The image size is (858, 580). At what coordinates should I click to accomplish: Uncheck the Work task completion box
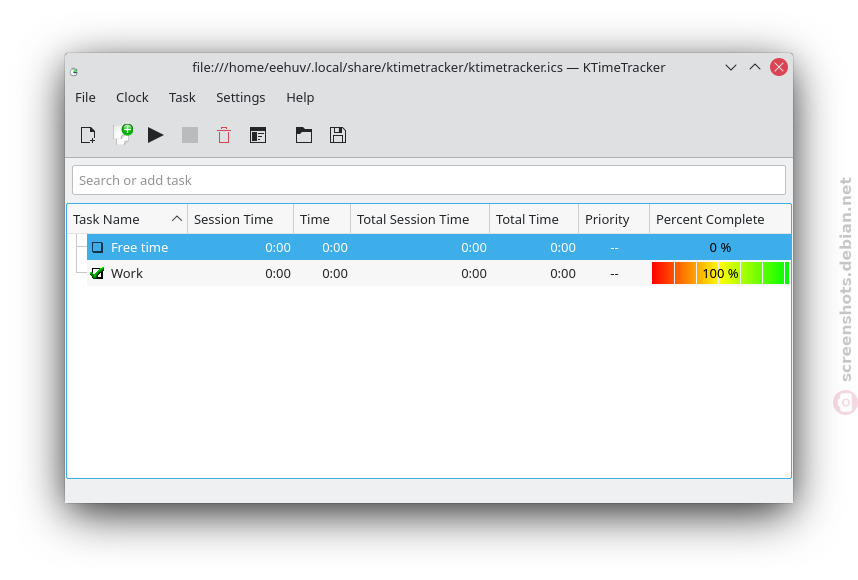[x=97, y=273]
